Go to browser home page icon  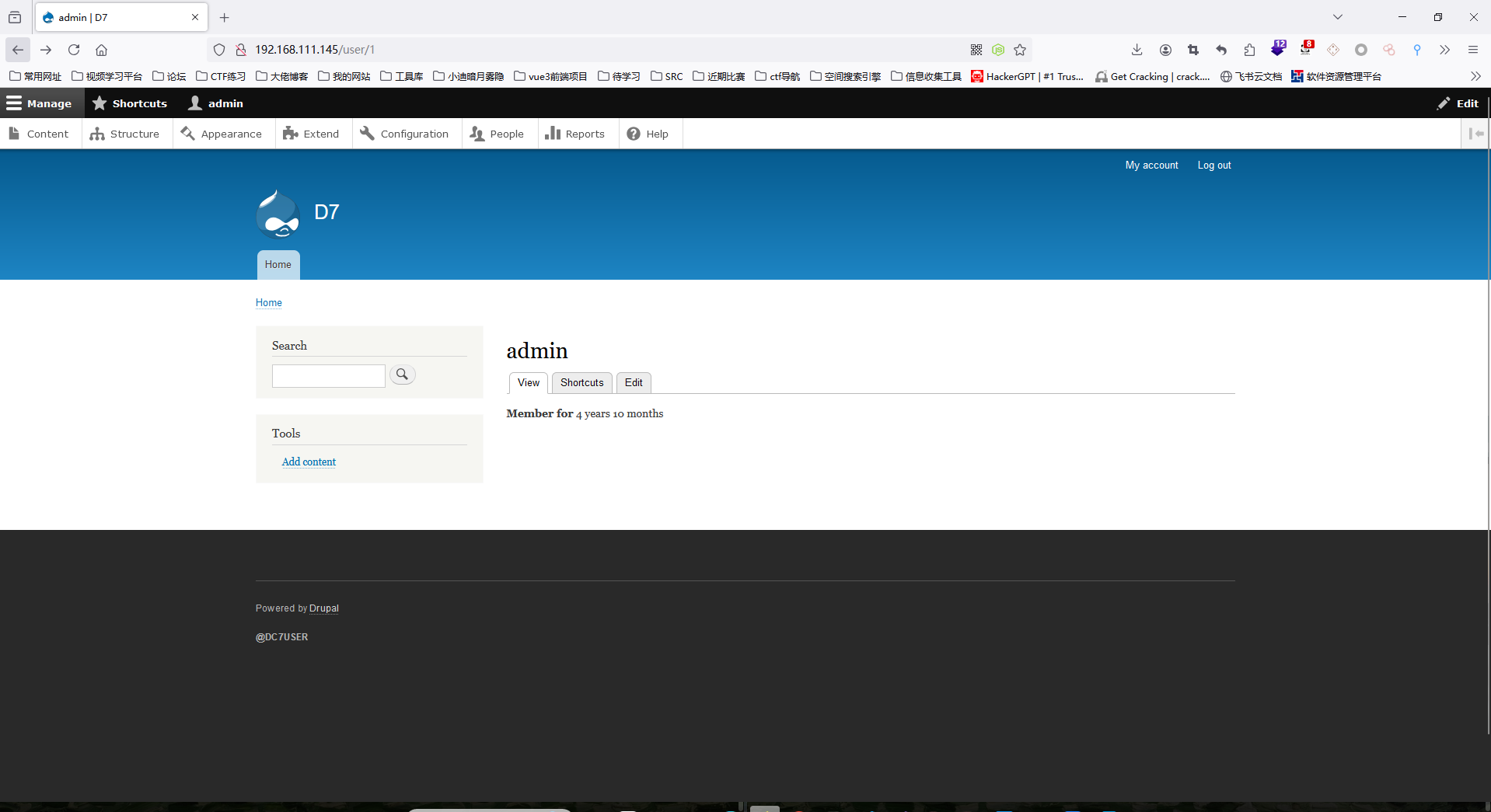click(x=101, y=50)
